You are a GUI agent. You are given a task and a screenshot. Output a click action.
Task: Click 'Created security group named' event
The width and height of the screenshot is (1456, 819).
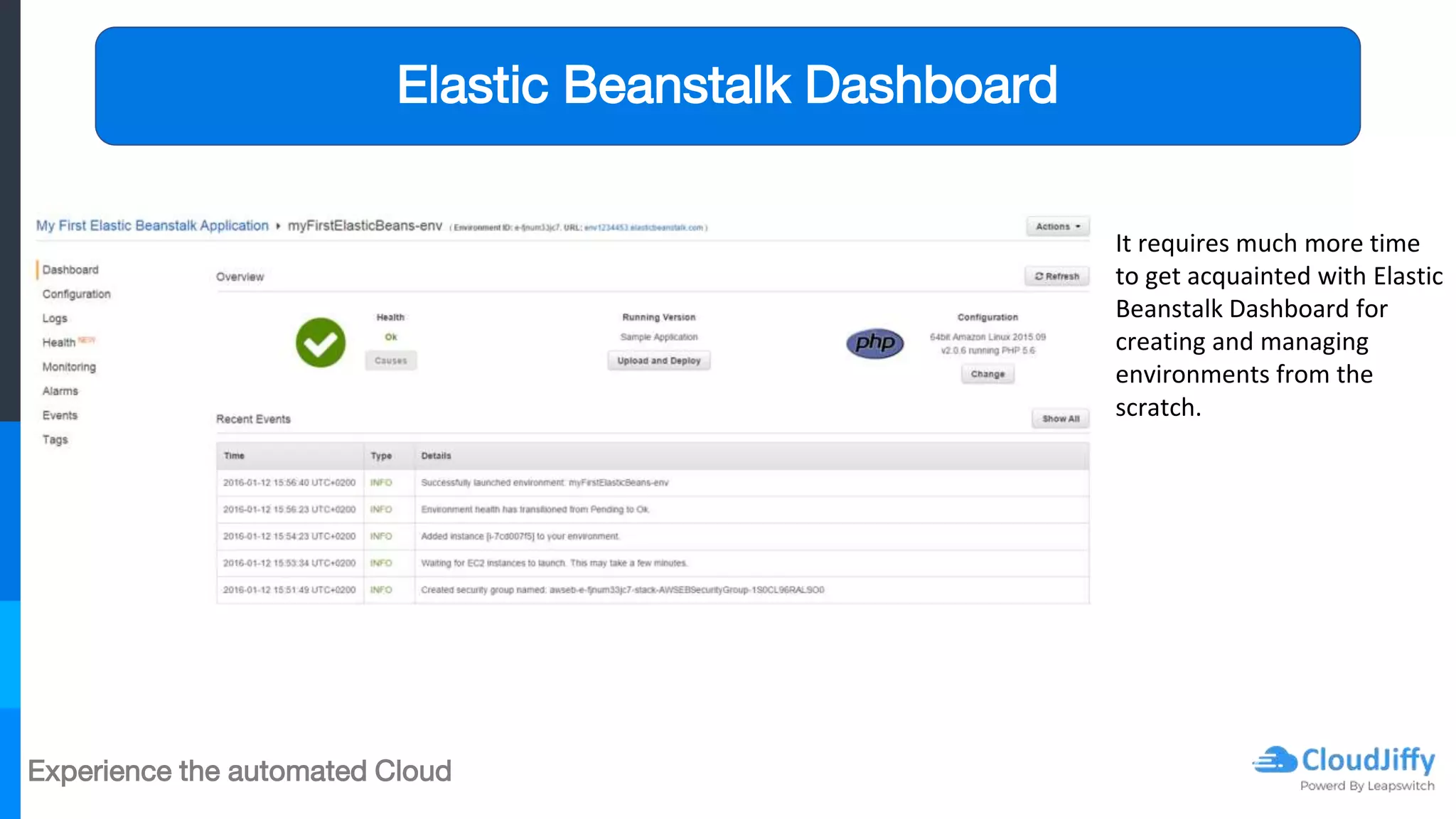(x=653, y=590)
